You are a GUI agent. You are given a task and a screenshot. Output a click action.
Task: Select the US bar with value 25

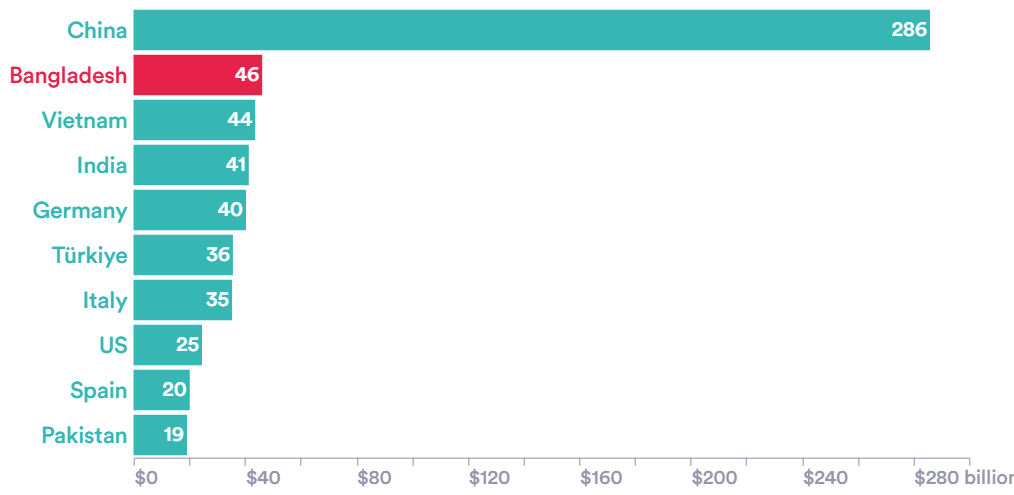coord(168,345)
